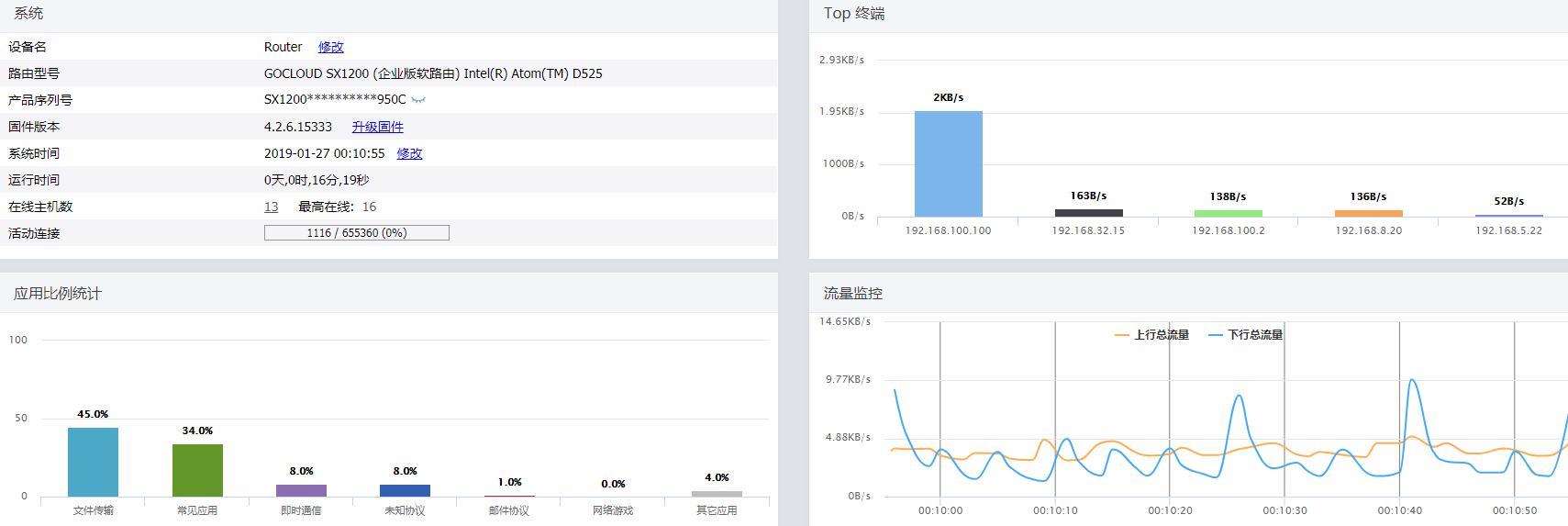Click the Top 终端 panel header

tap(853, 14)
